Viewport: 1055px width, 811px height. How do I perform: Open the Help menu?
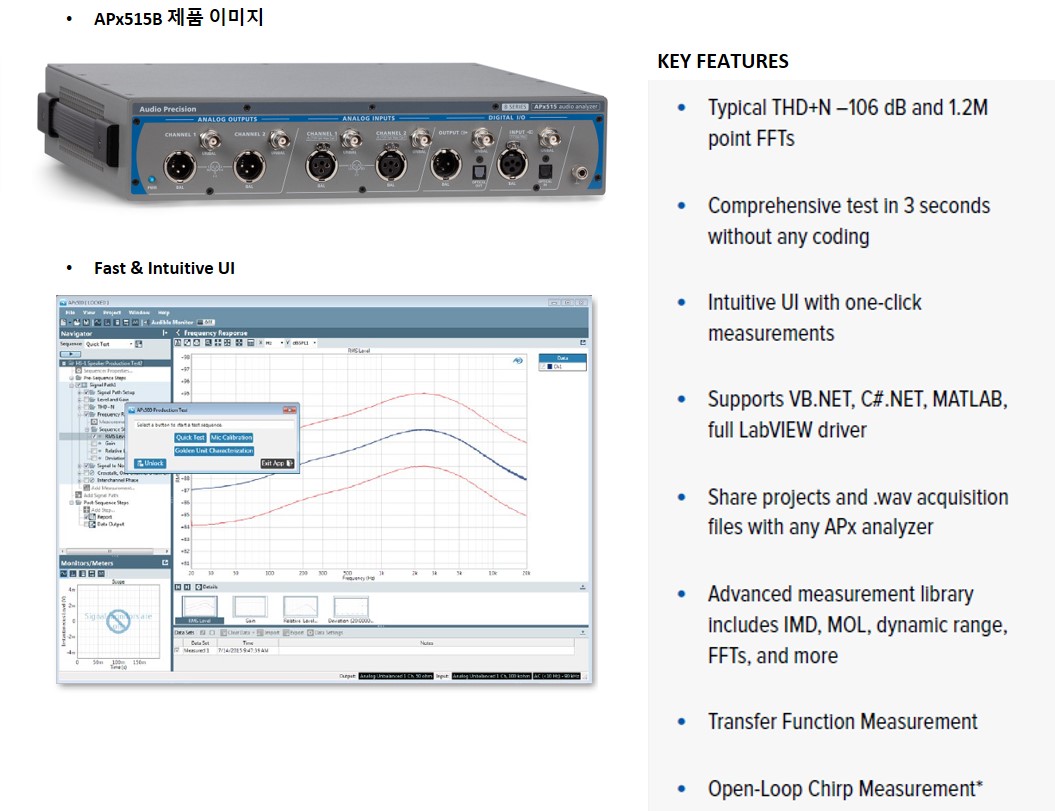(163, 313)
